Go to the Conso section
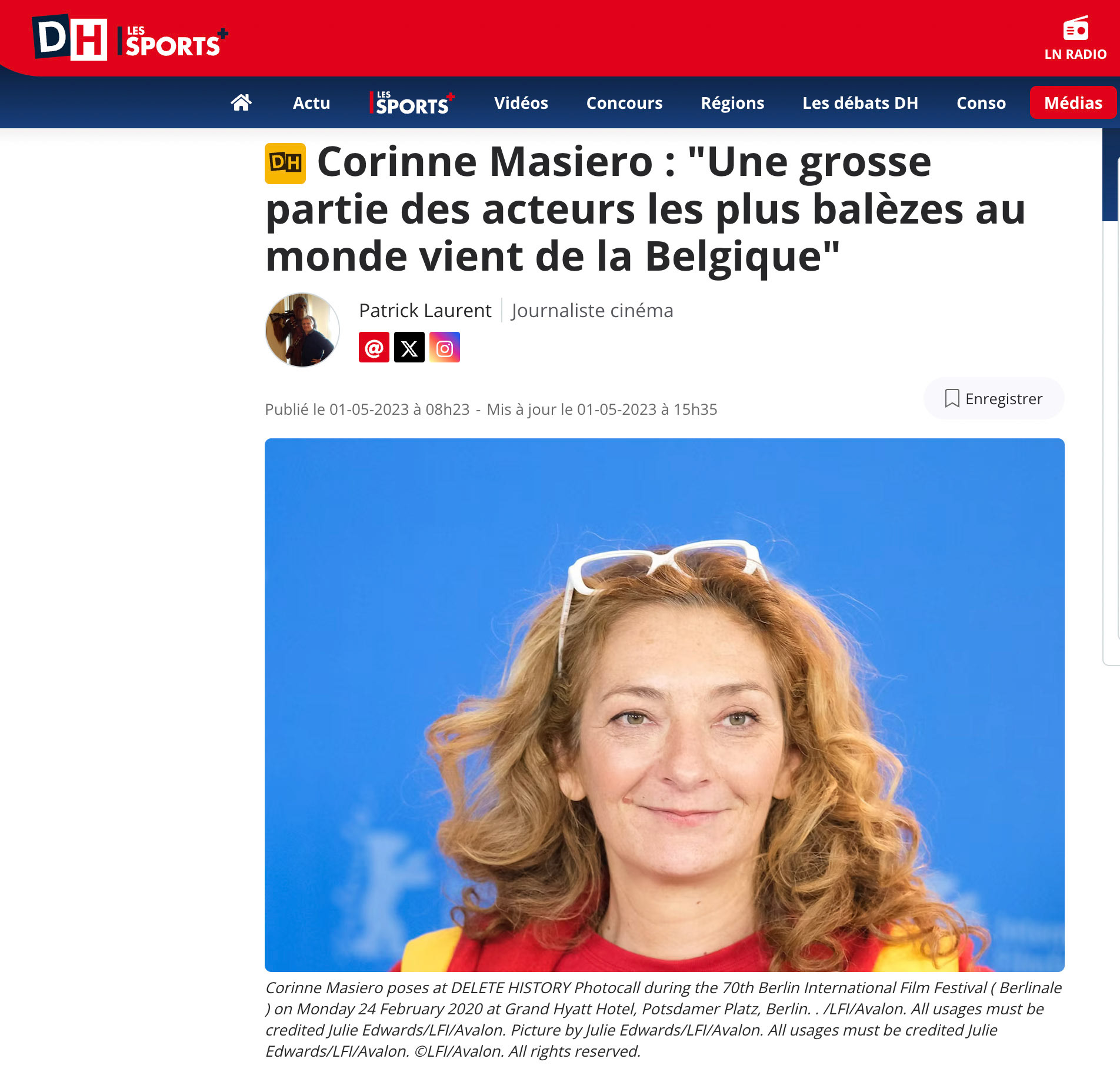The height and width of the screenshot is (1072, 1120). coord(981,102)
